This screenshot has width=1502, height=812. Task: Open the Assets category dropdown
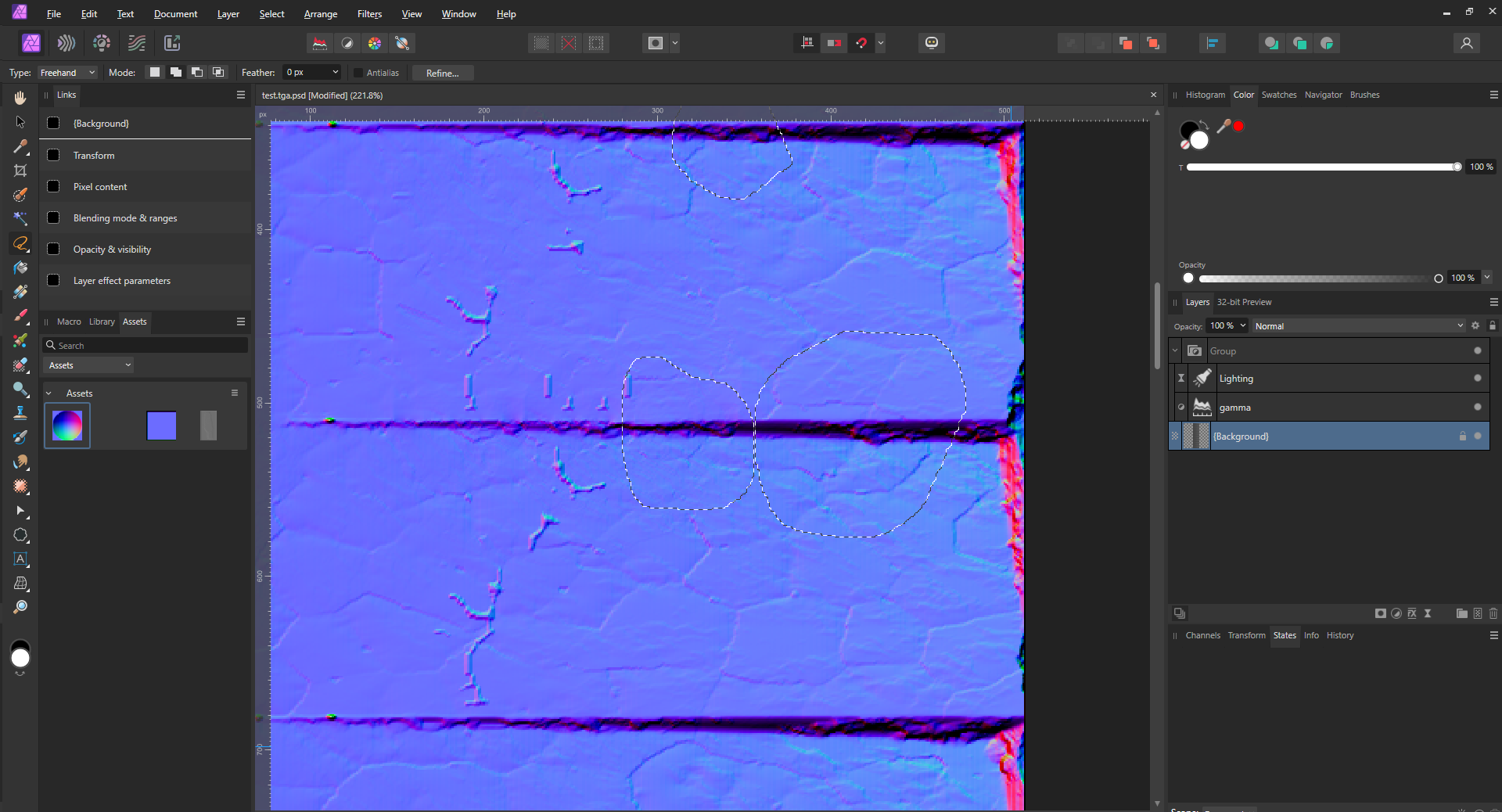(x=89, y=365)
